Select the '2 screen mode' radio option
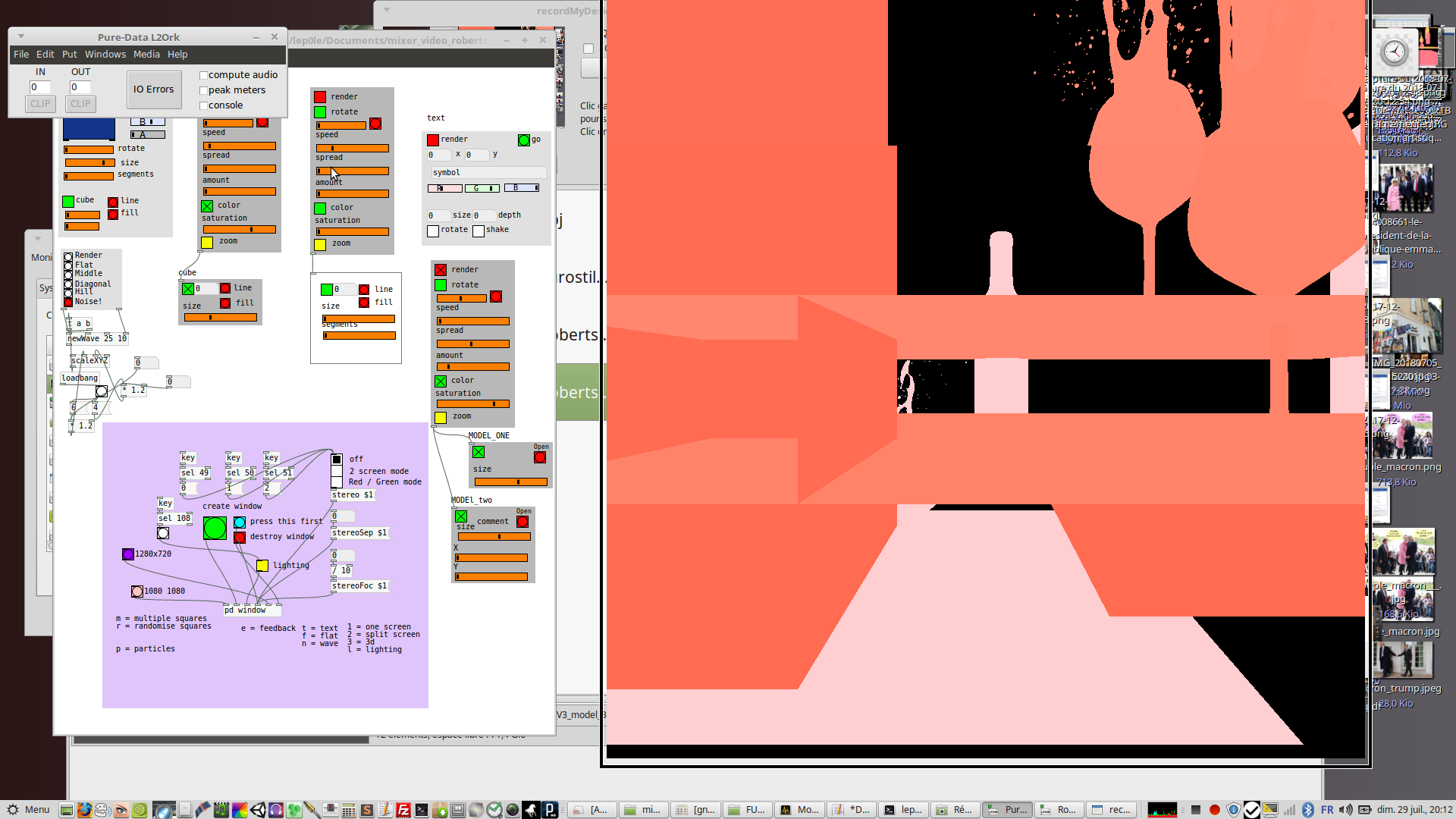1456x819 pixels. pyautogui.click(x=337, y=471)
